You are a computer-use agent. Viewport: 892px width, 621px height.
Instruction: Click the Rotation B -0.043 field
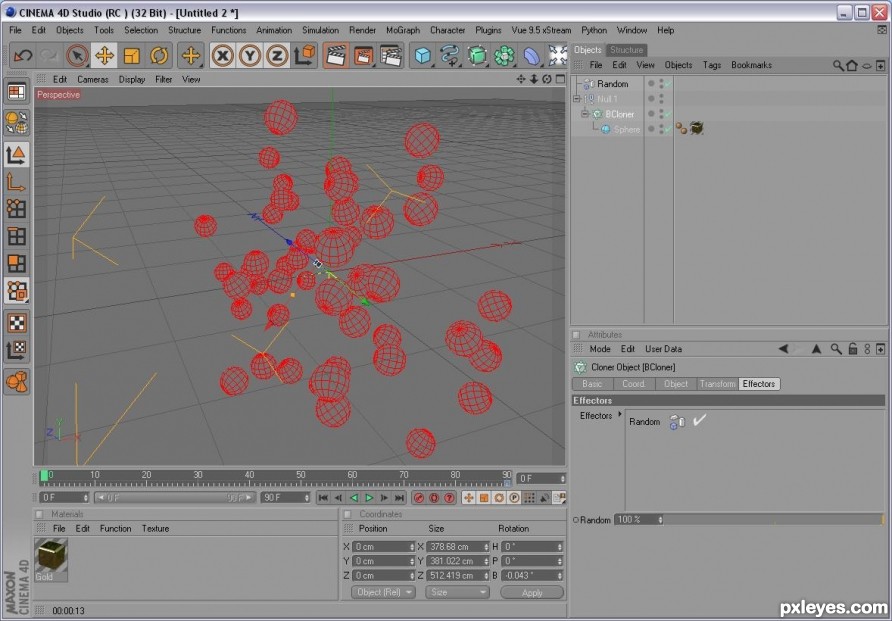[532, 576]
